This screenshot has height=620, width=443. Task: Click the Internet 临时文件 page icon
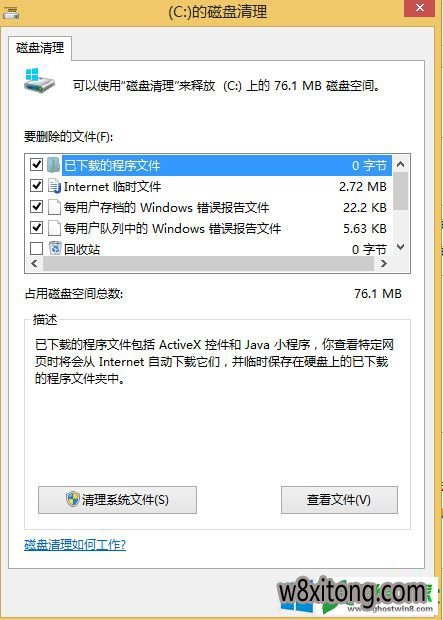point(54,185)
